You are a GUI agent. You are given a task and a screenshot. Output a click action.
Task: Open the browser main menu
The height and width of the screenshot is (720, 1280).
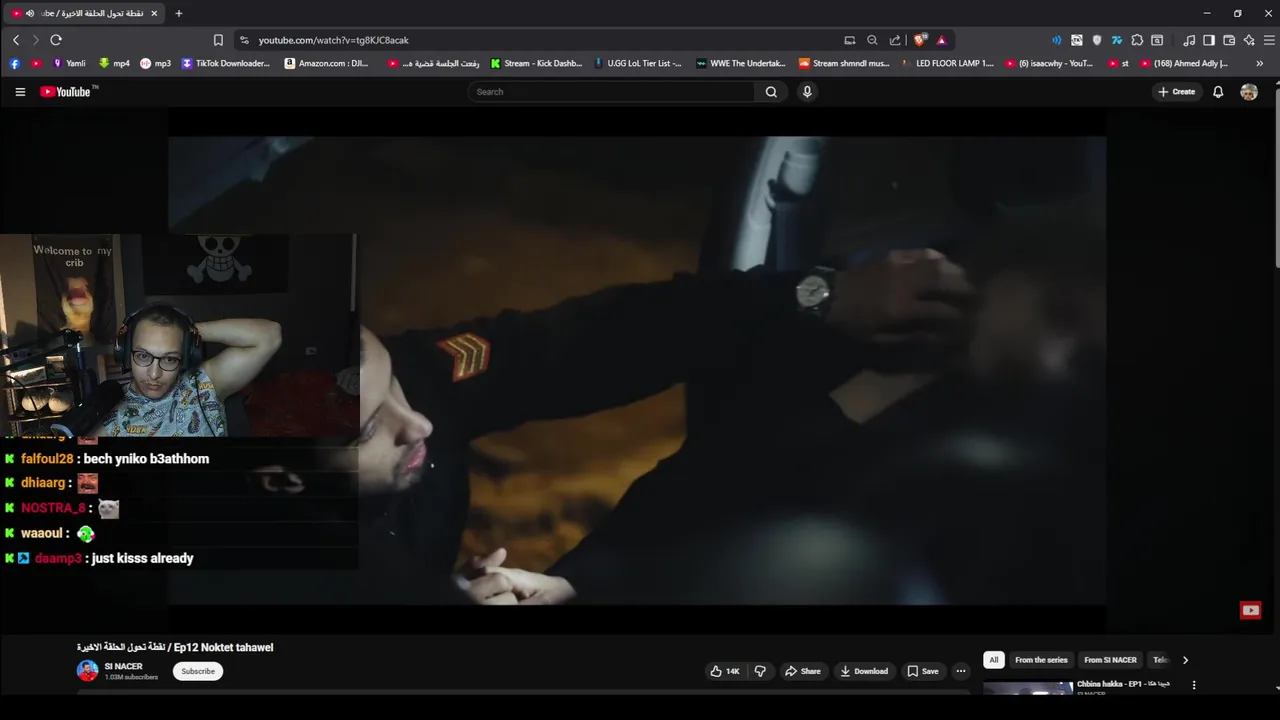tap(1270, 40)
